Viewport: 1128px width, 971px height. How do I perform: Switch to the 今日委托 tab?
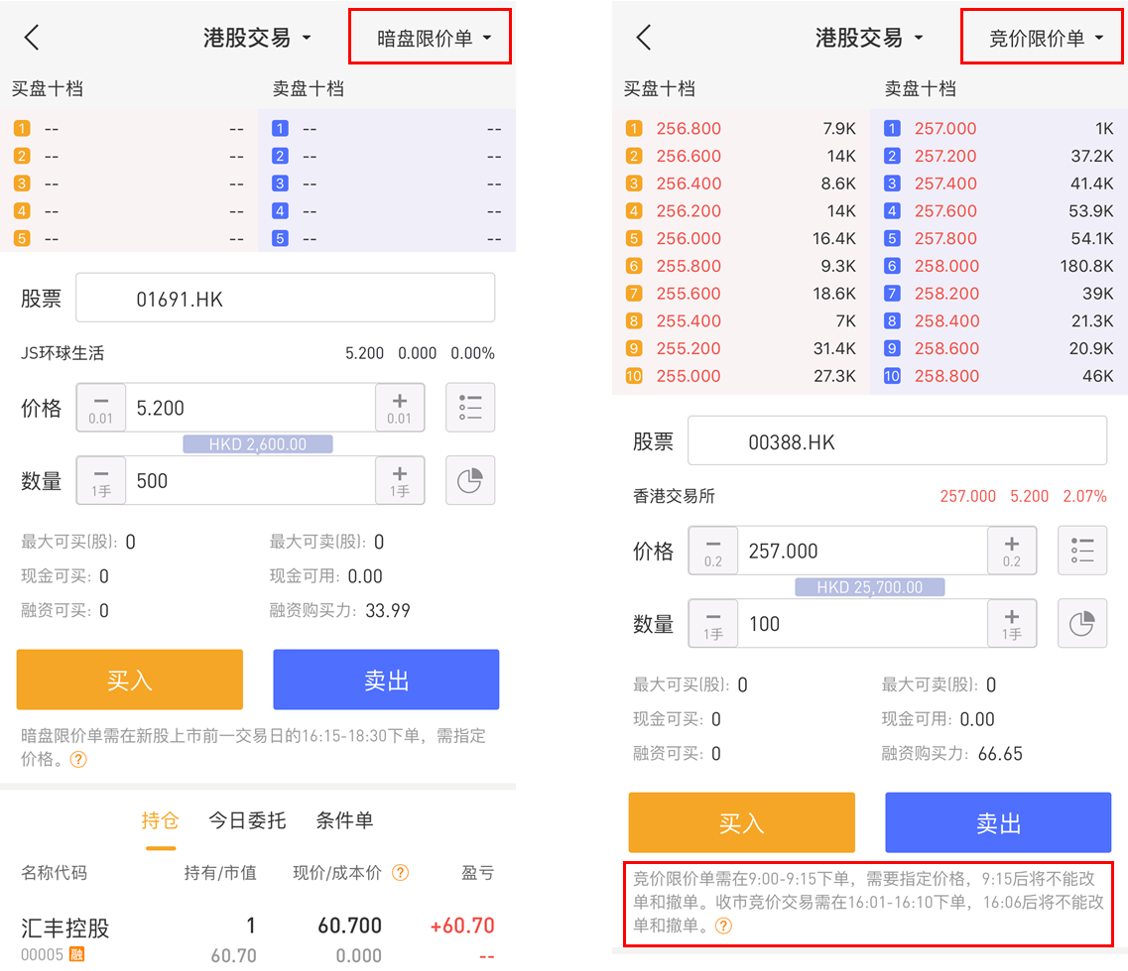[x=247, y=821]
